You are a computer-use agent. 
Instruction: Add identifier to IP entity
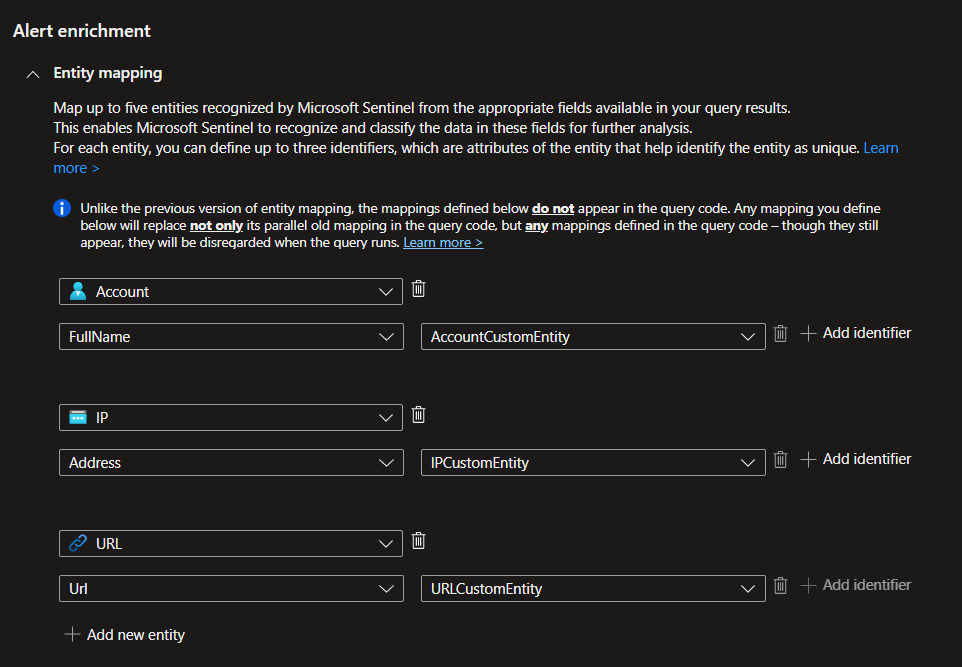click(x=856, y=459)
